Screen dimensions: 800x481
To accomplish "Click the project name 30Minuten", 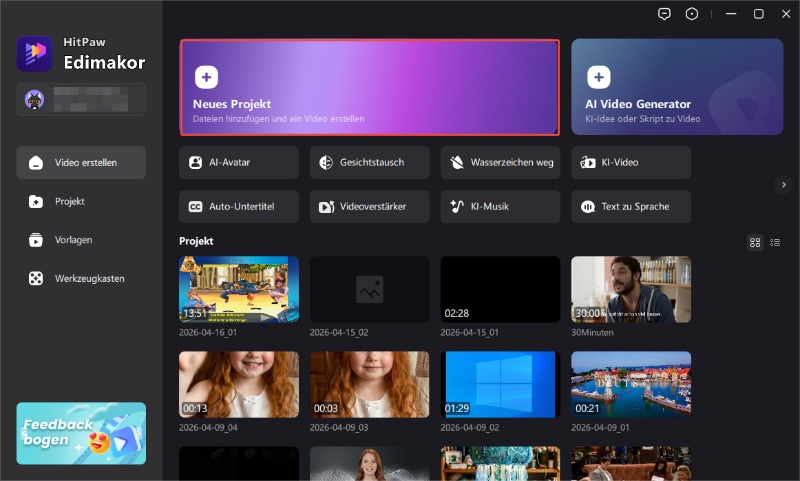I will [x=592, y=333].
